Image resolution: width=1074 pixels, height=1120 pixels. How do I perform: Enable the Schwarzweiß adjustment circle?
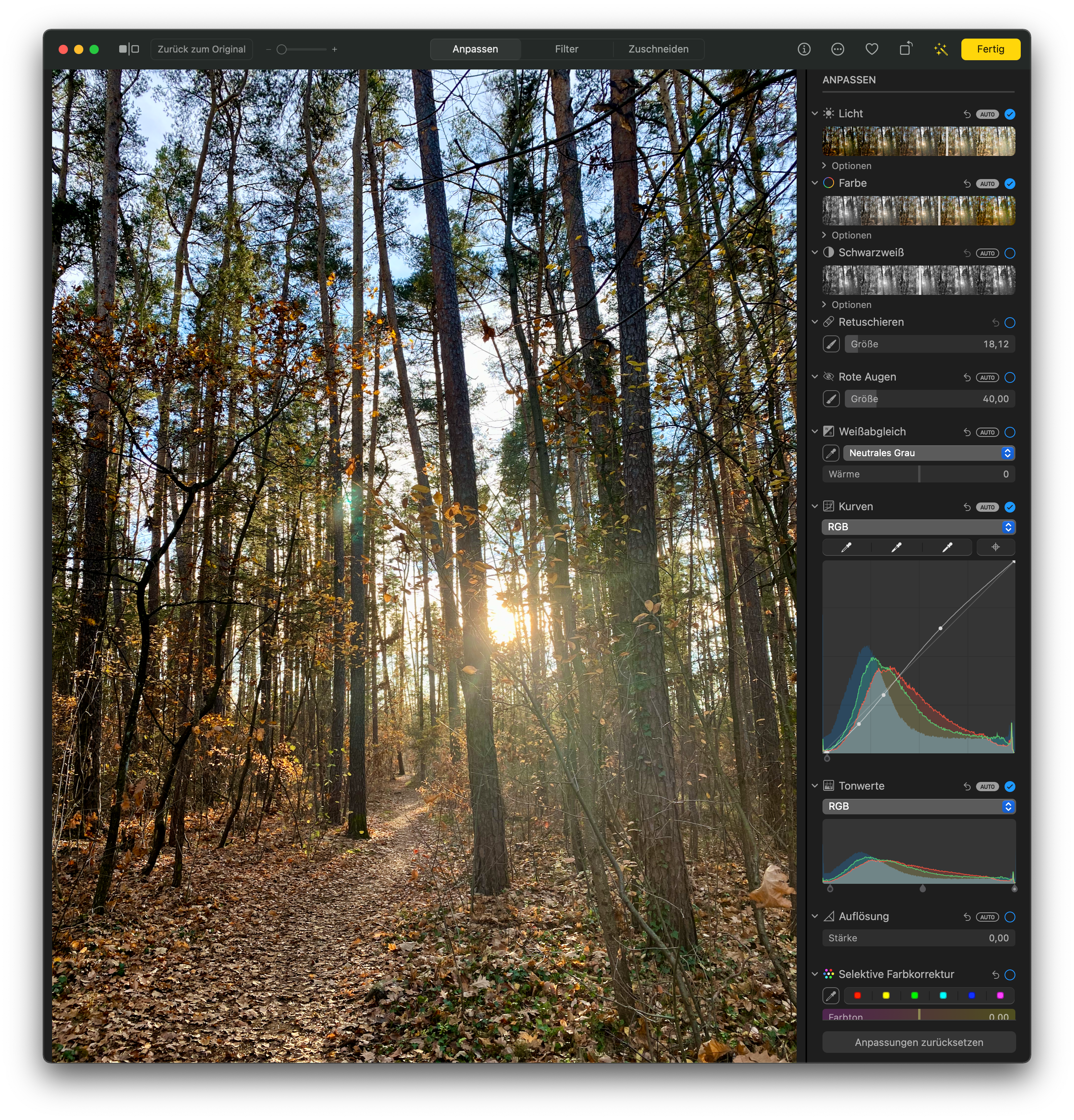pos(1010,253)
